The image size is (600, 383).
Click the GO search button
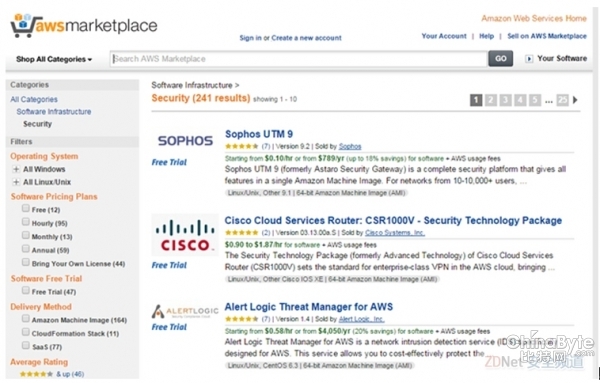[501, 59]
